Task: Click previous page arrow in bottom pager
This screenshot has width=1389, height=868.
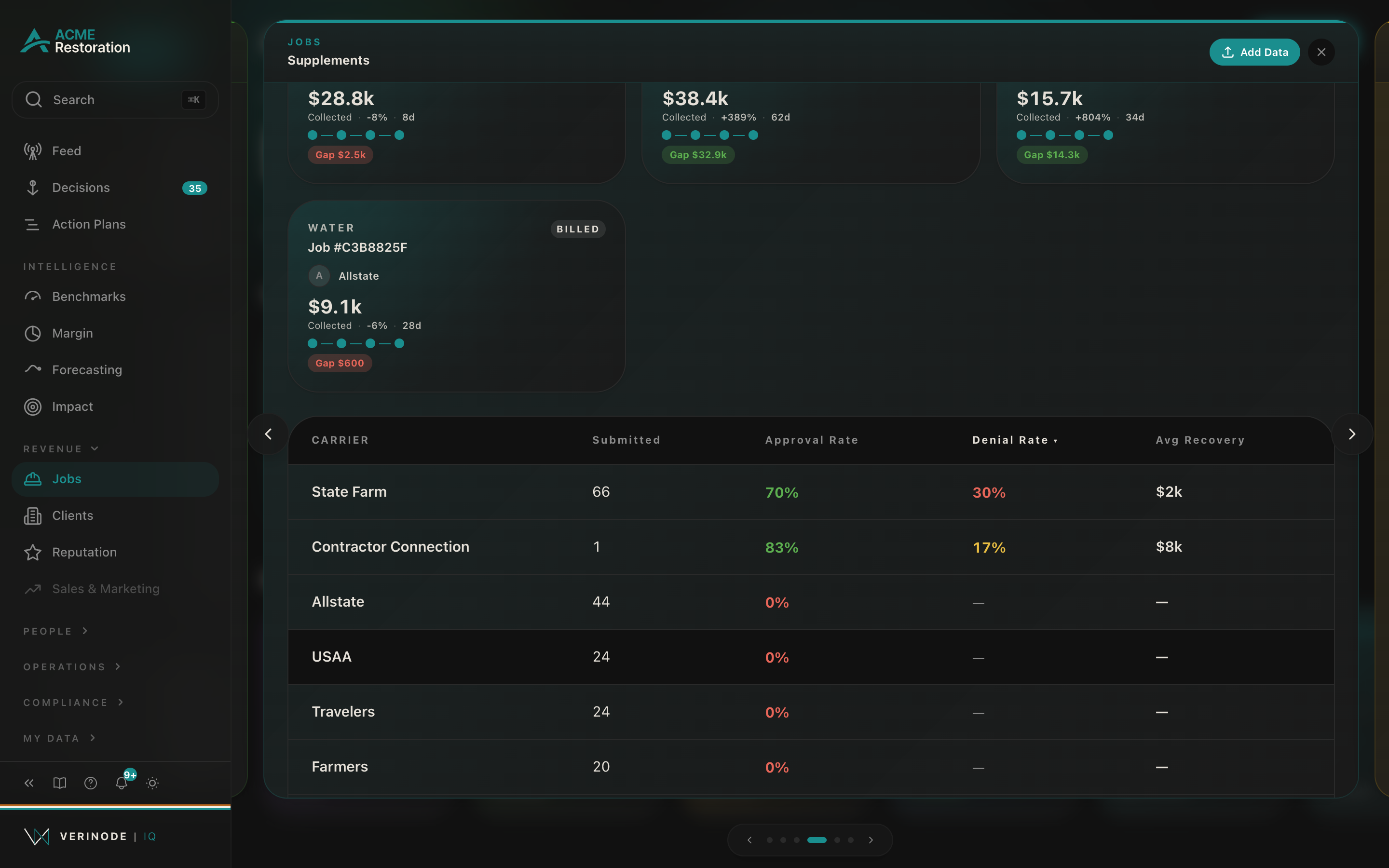Action: tap(749, 840)
